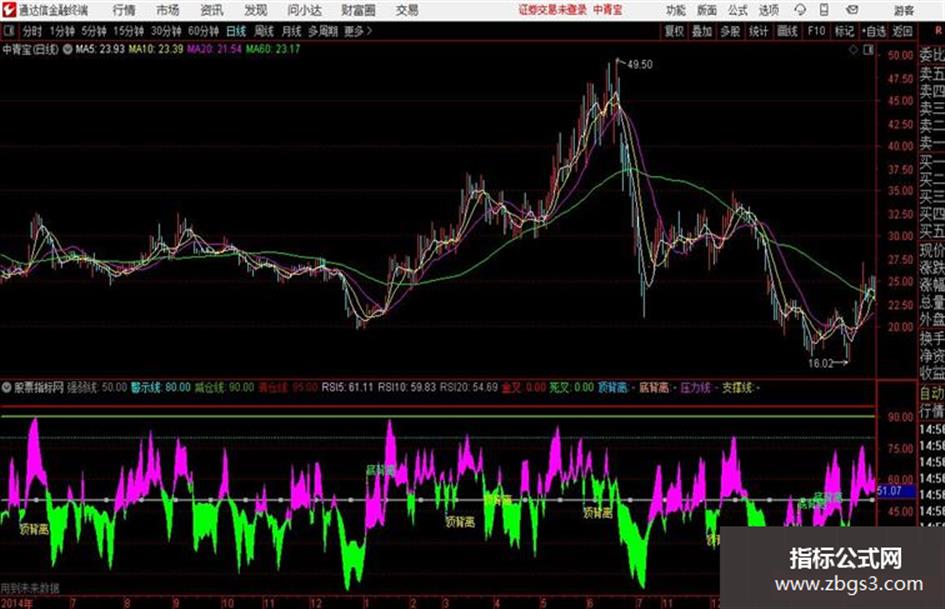Open the 公式 menu
Viewport: 945px width, 609px height.
(x=738, y=10)
